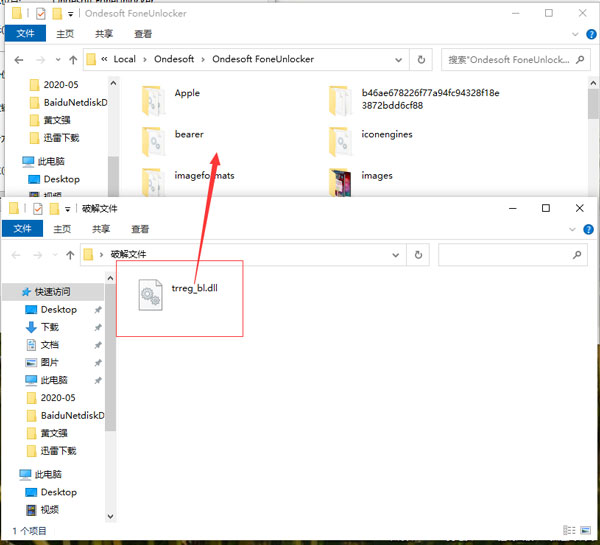The height and width of the screenshot is (545, 600).
Task: Click properties quick-access icon in 破解文件 title bar
Action: coord(38,209)
